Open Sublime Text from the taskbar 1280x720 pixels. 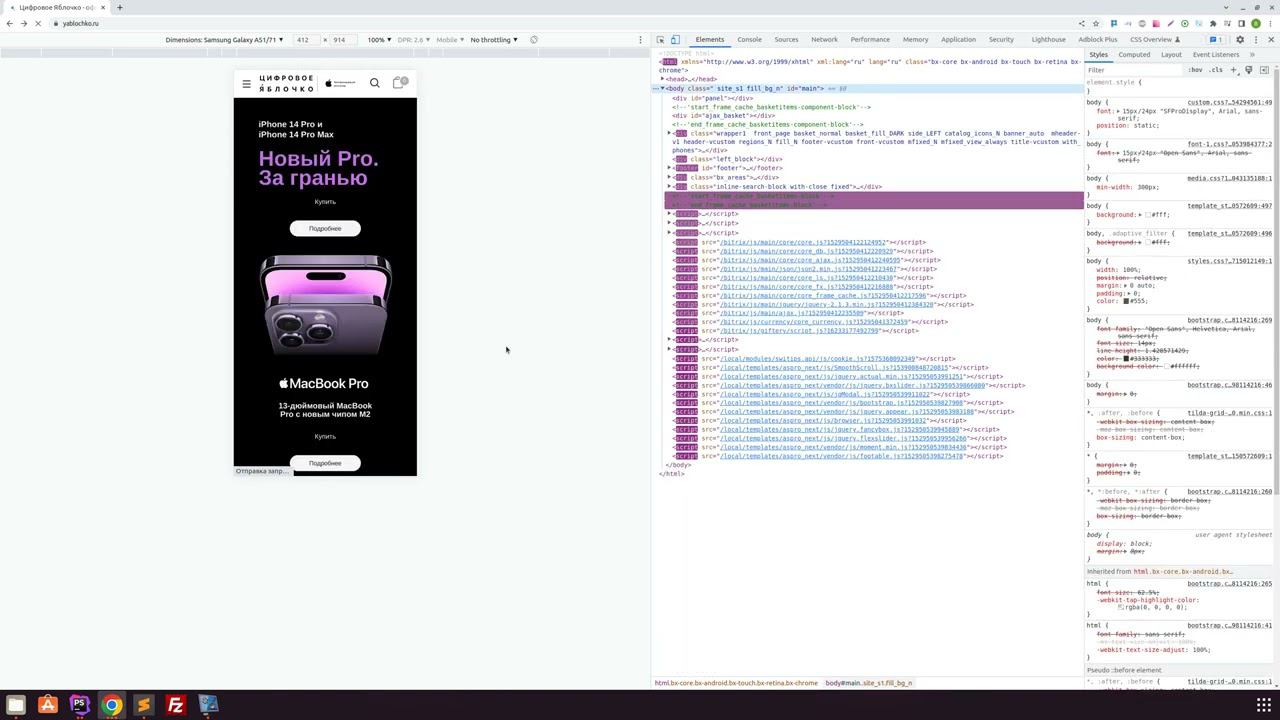tap(143, 705)
